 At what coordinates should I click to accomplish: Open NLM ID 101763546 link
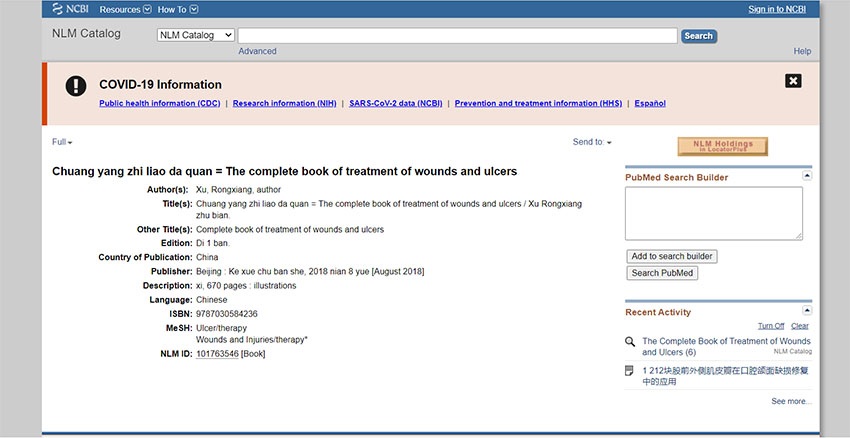[217, 353]
